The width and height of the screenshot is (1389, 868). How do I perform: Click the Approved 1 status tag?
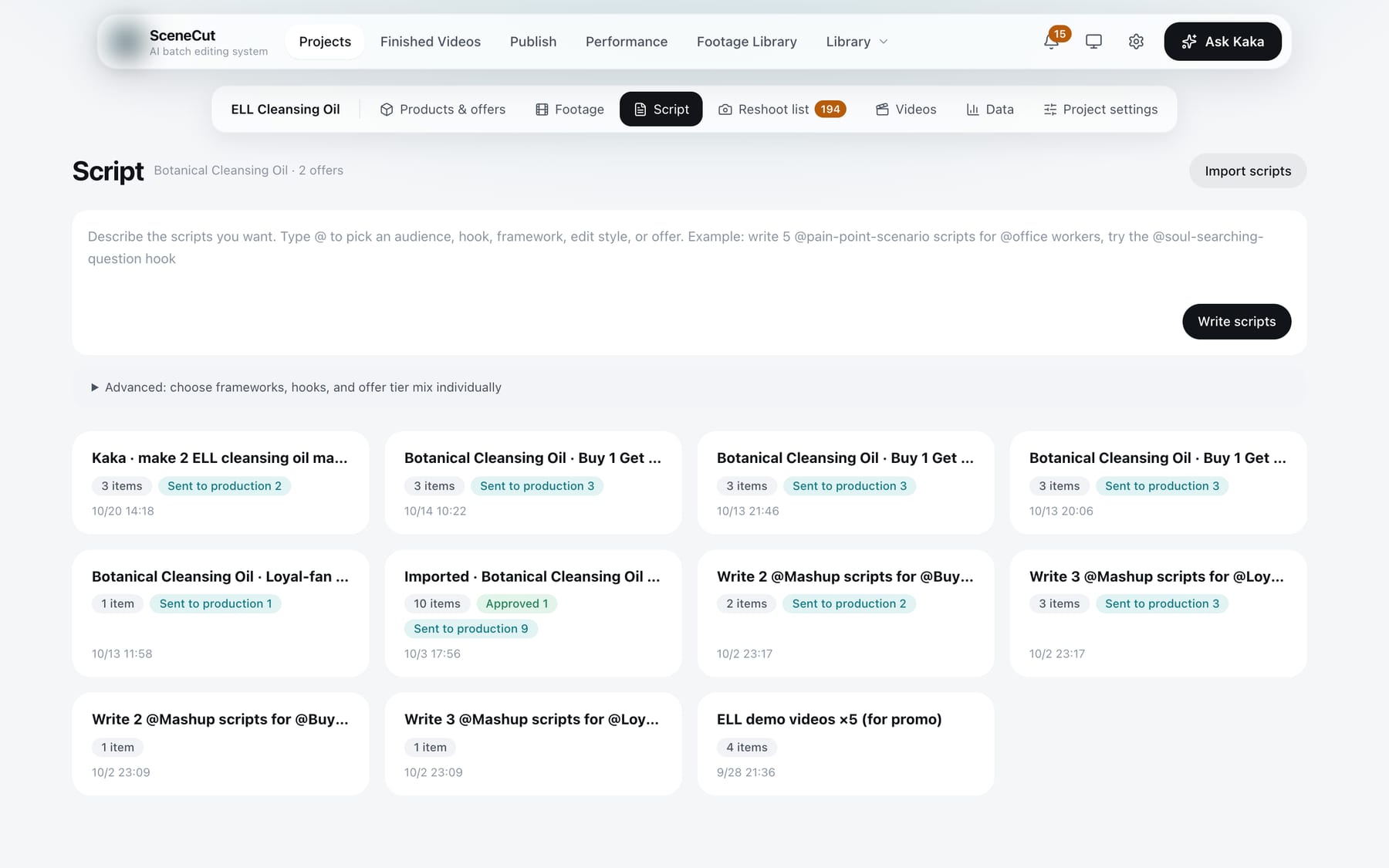point(517,604)
